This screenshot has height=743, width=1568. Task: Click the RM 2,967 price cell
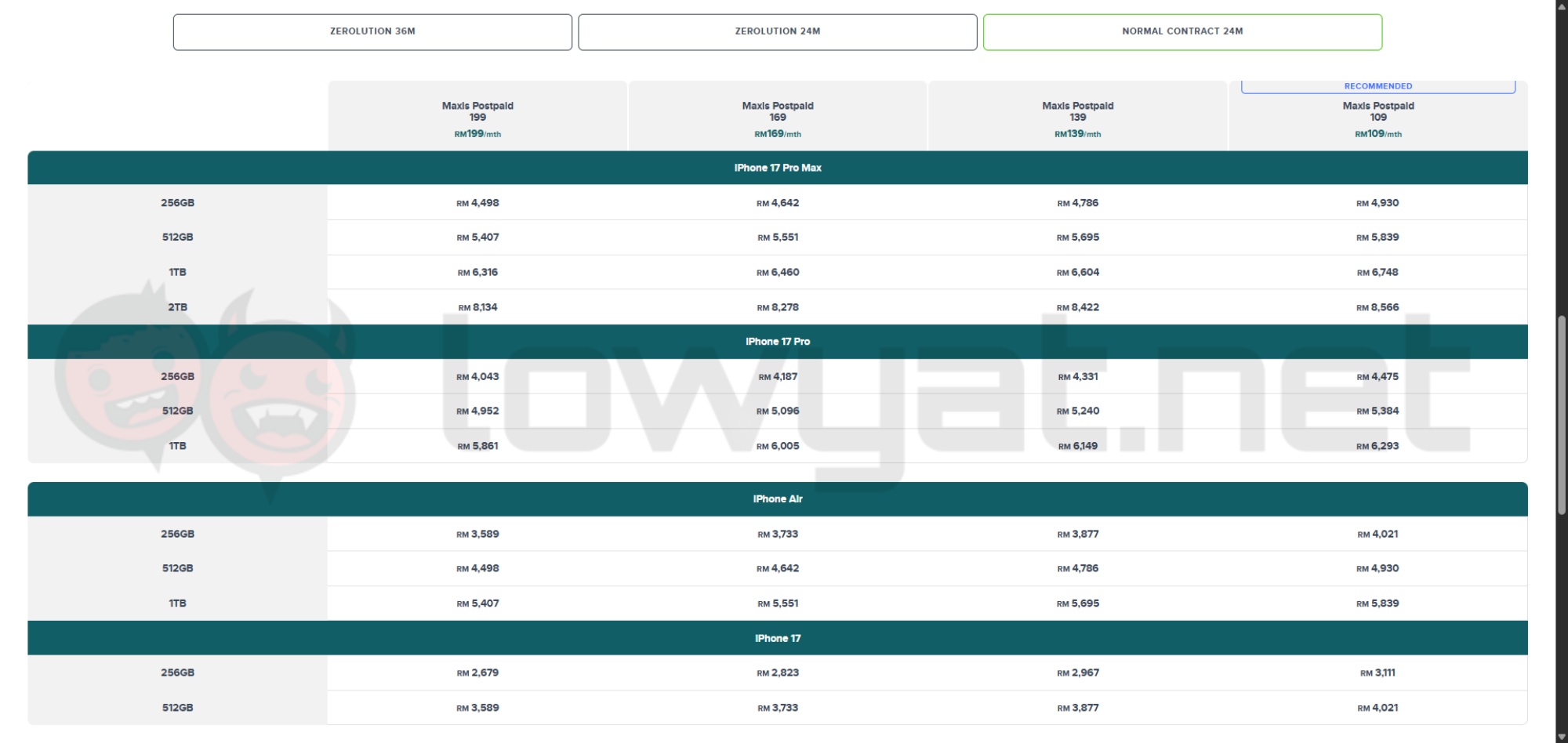[x=1078, y=672]
